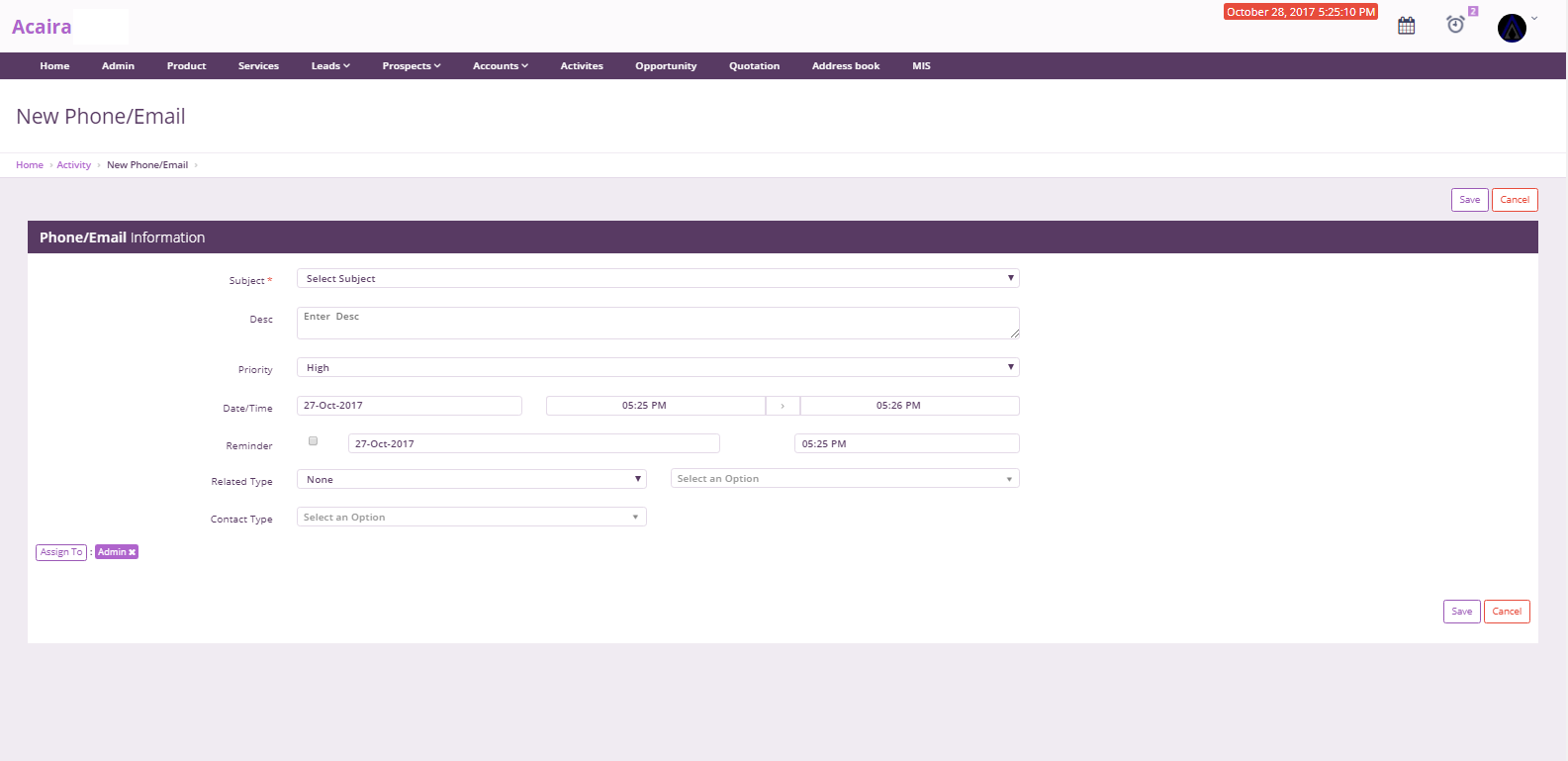This screenshot has width=1568, height=761.
Task: Go to the Quotation menu item
Action: pyautogui.click(x=754, y=66)
